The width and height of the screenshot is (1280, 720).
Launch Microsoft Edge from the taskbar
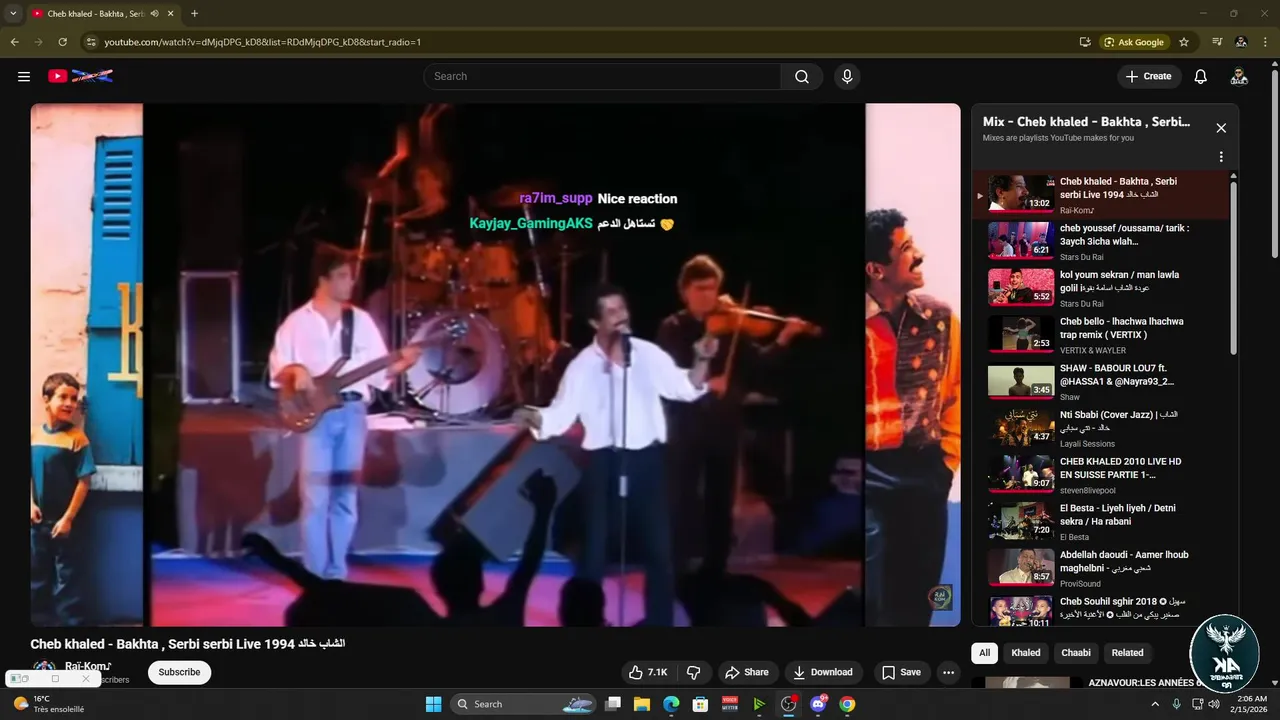click(672, 704)
